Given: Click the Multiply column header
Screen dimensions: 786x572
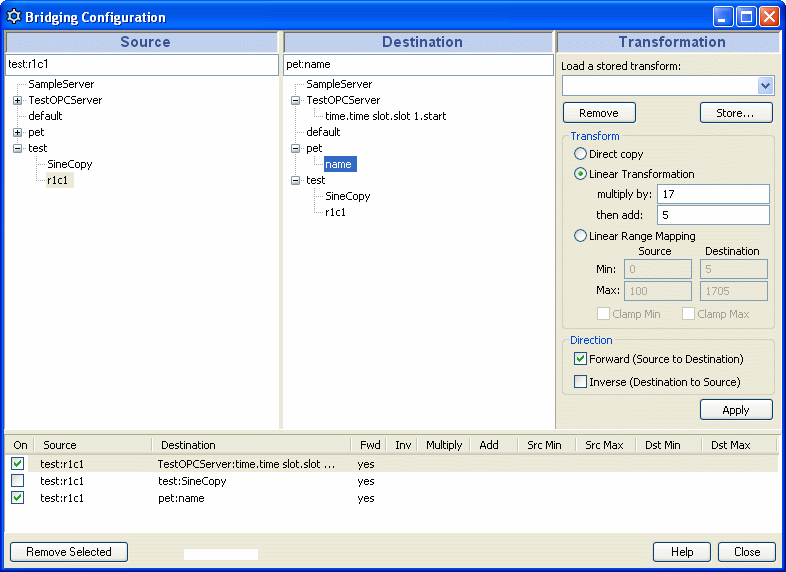Looking at the screenshot, I should tap(444, 445).
